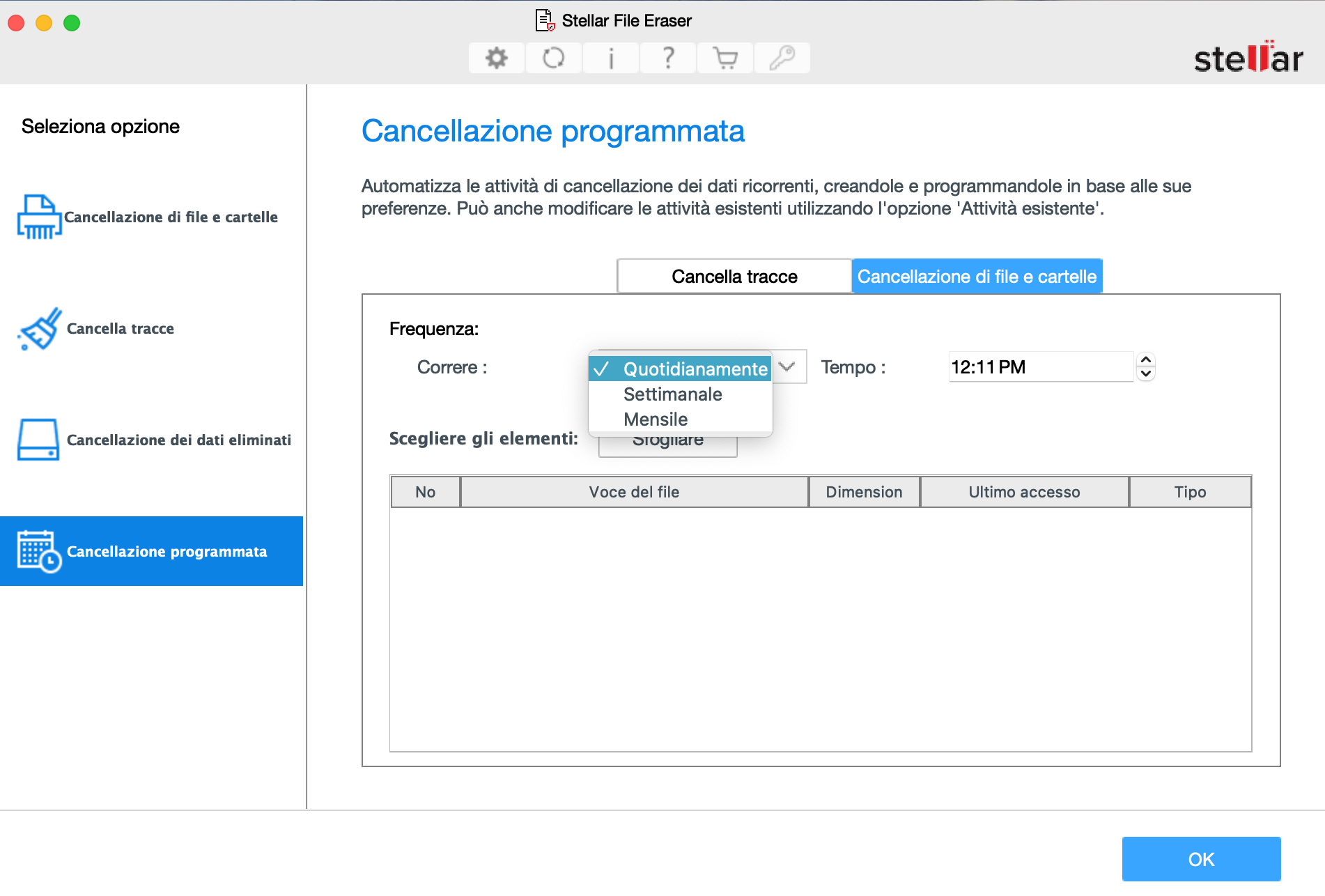Click the activation key icon
This screenshot has height=896, width=1325.
point(782,58)
